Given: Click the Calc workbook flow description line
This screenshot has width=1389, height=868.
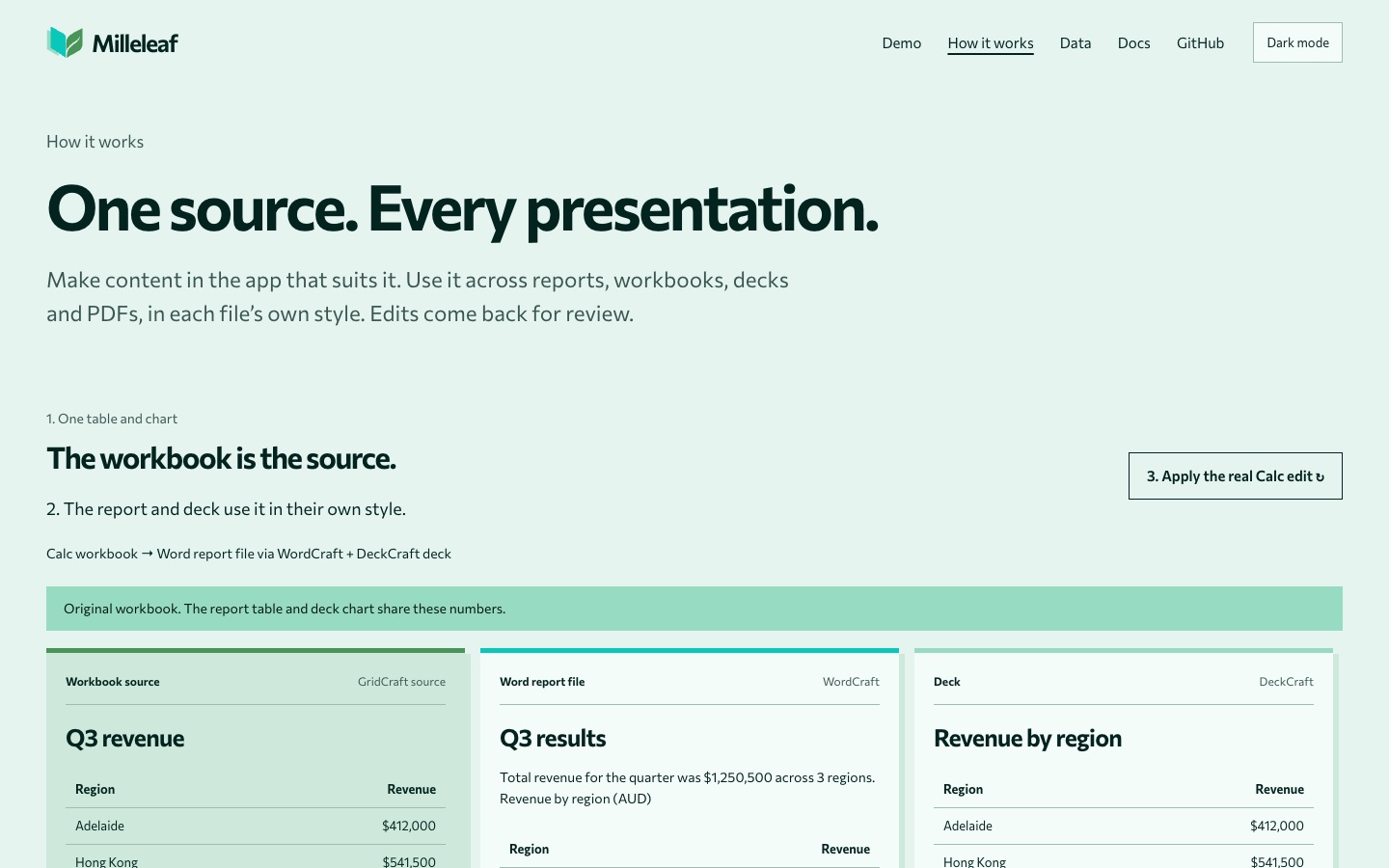Looking at the screenshot, I should click(249, 554).
